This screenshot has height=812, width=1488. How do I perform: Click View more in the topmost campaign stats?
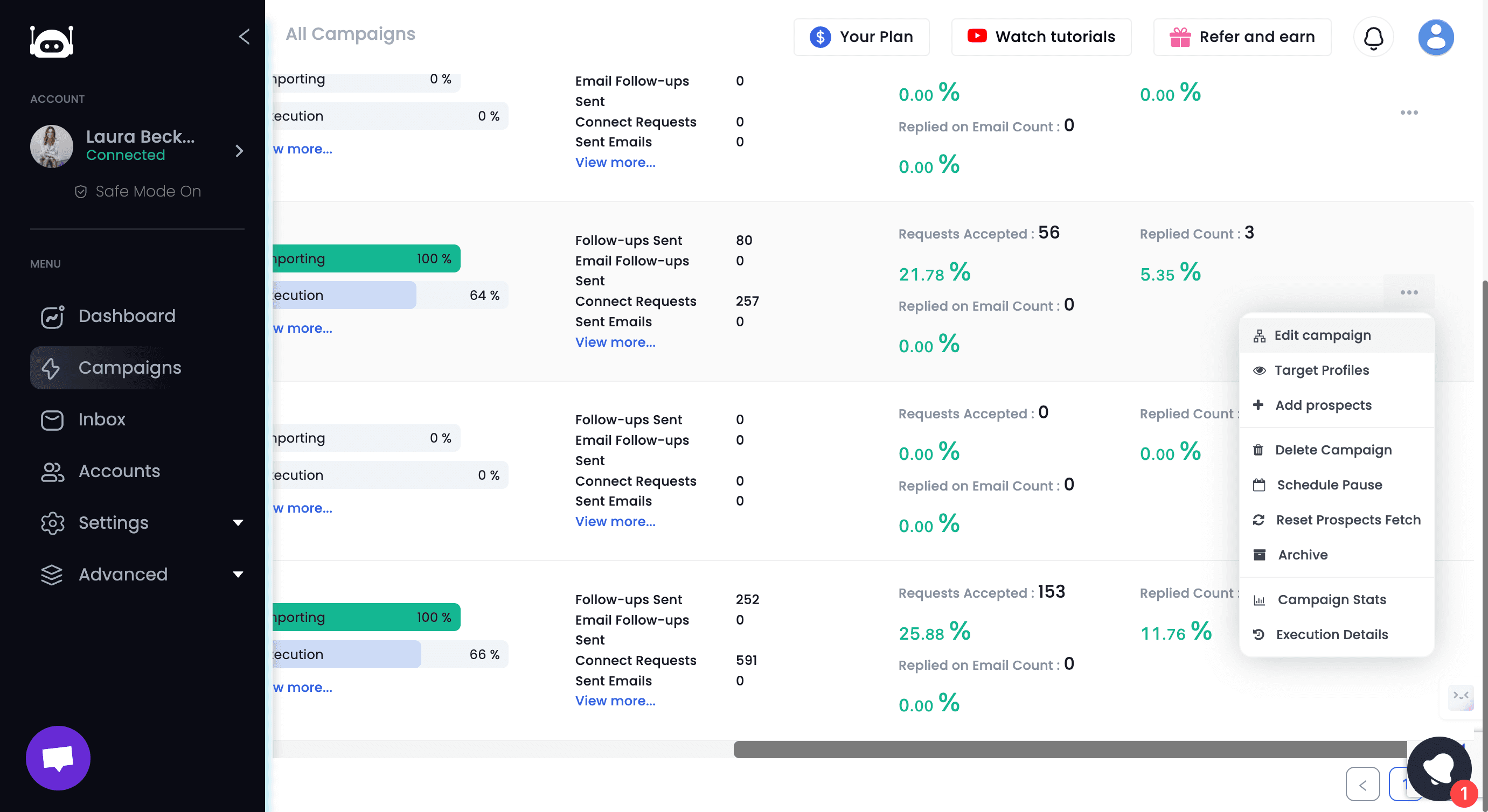tap(615, 163)
